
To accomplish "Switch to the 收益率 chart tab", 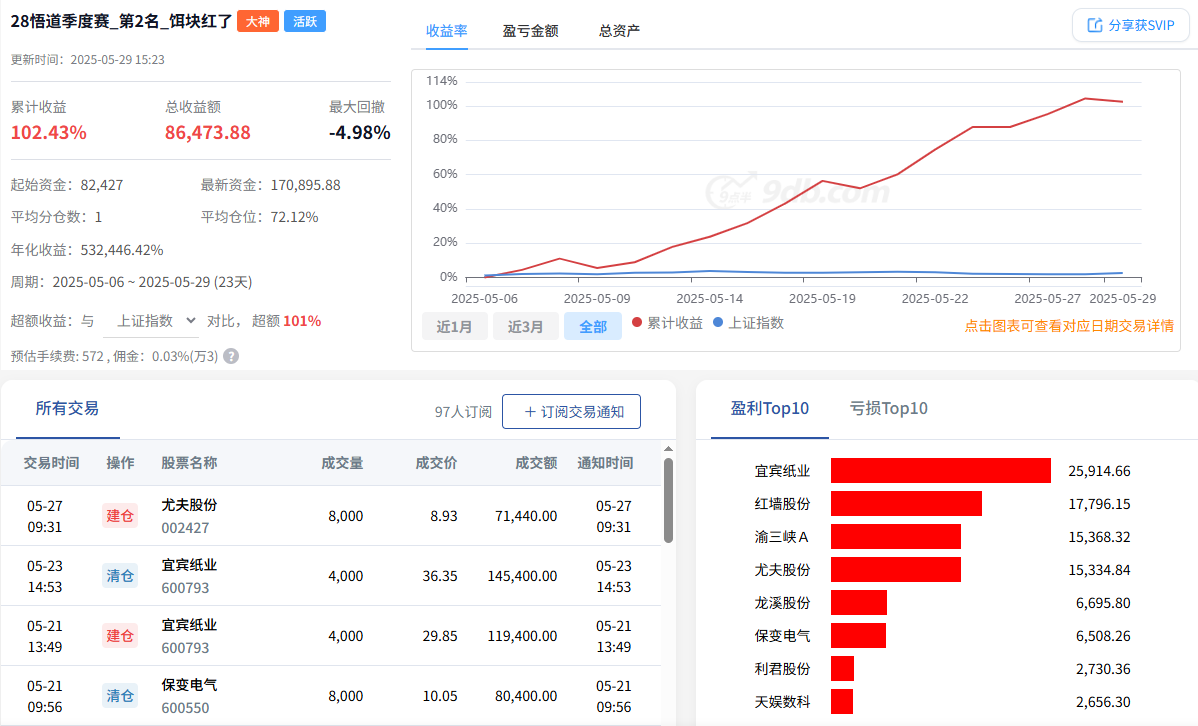I will click(447, 31).
